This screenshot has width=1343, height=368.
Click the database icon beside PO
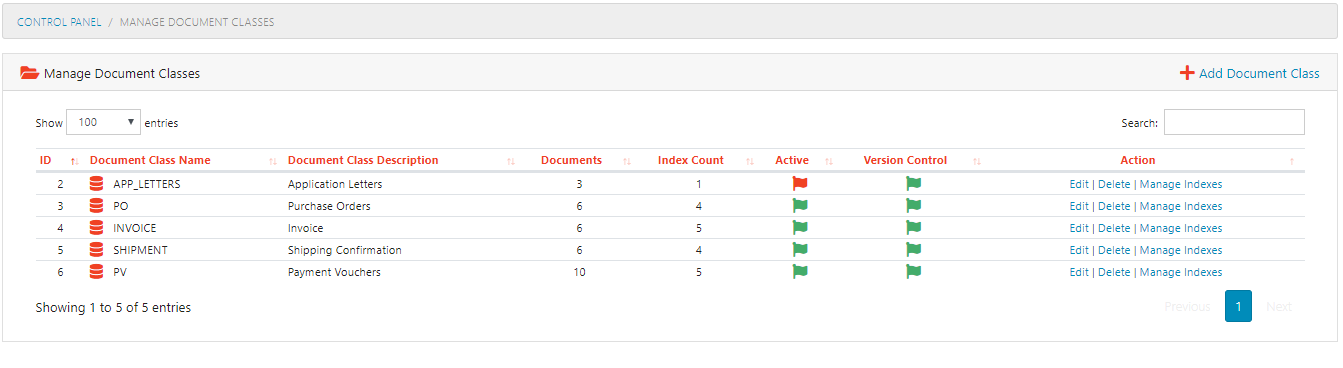[x=97, y=206]
